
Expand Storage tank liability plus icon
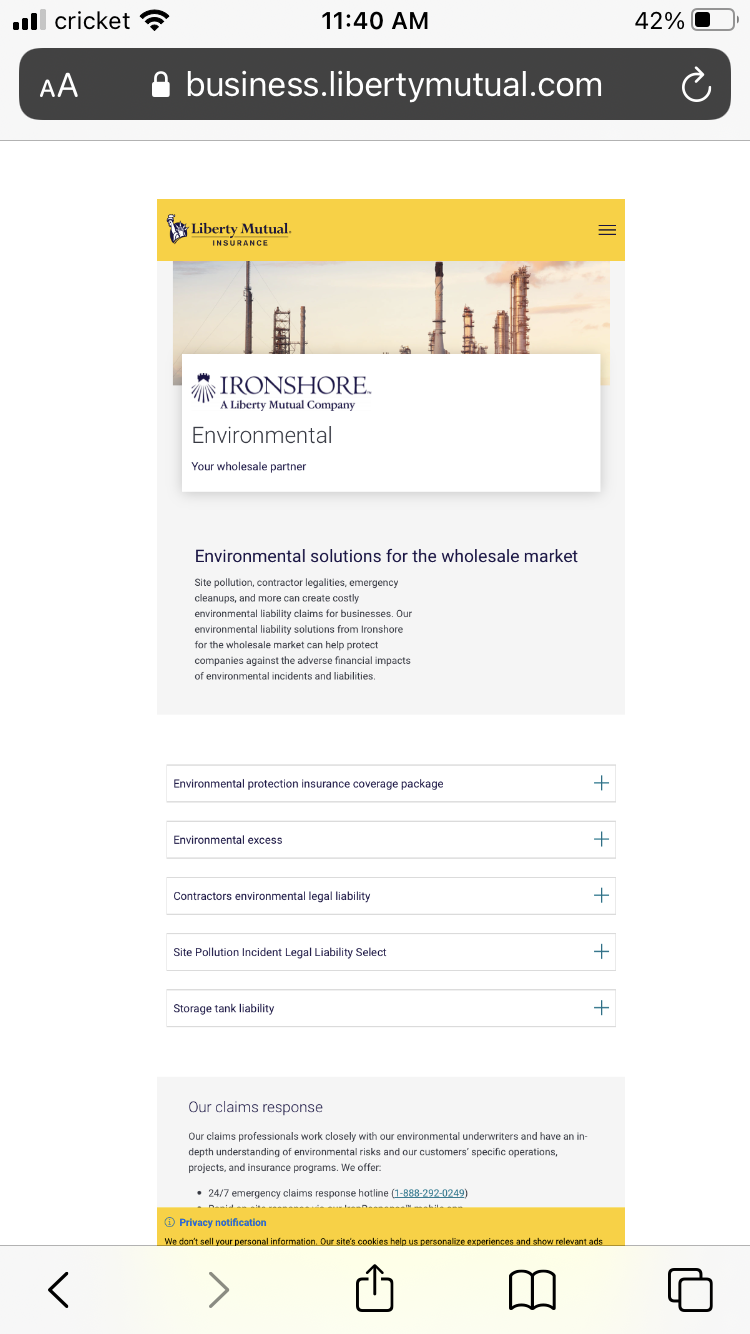click(x=601, y=1007)
